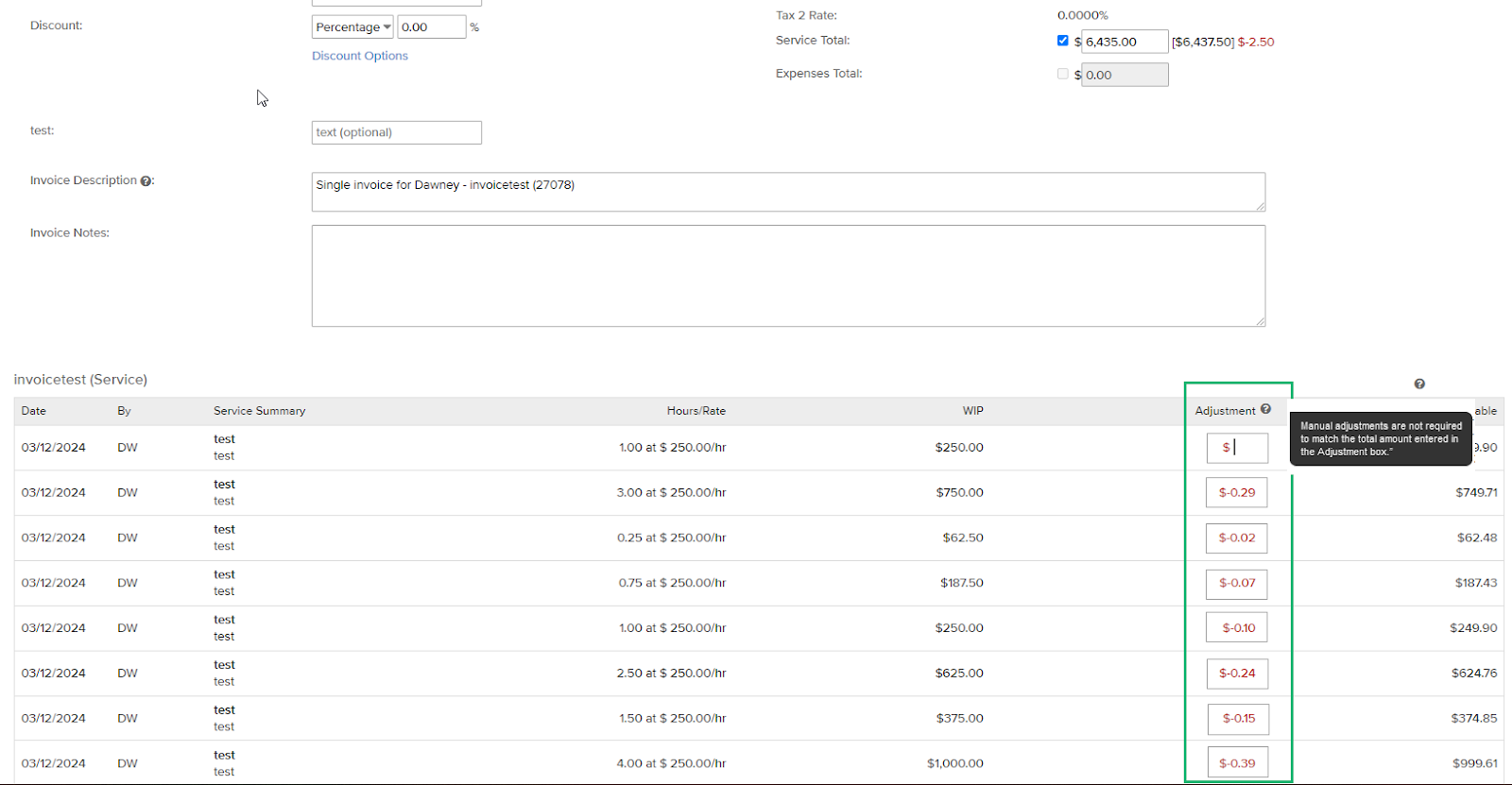The image size is (1512, 785).
Task: Click into the discount value field
Action: [431, 27]
